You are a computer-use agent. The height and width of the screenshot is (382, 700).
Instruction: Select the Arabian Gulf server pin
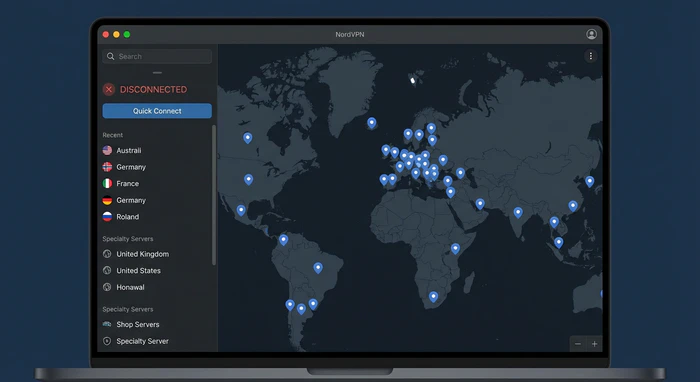click(x=480, y=204)
